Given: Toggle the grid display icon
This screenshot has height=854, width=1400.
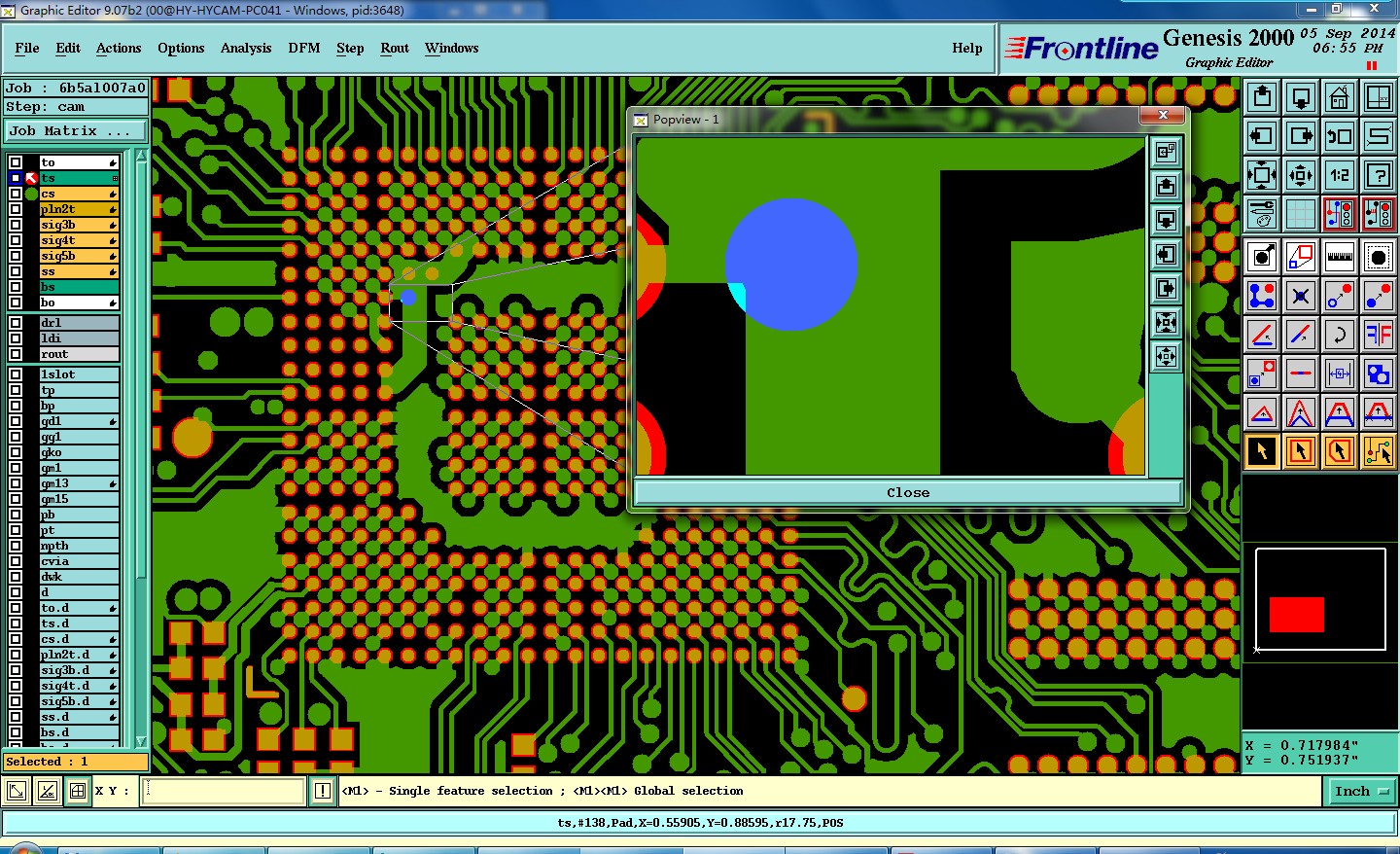Looking at the screenshot, I should tap(1301, 214).
